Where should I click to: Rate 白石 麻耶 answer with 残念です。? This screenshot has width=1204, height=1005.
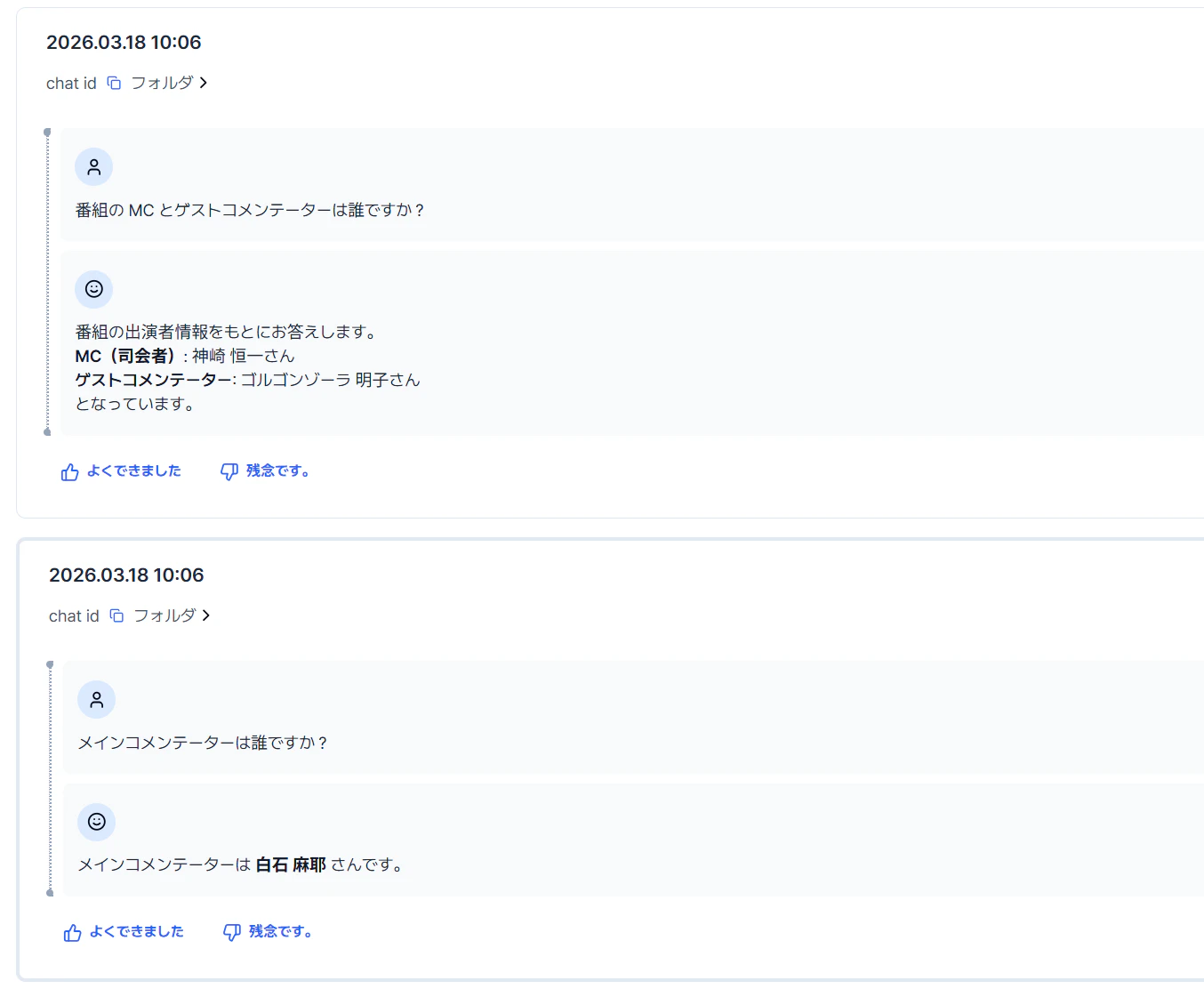(280, 931)
